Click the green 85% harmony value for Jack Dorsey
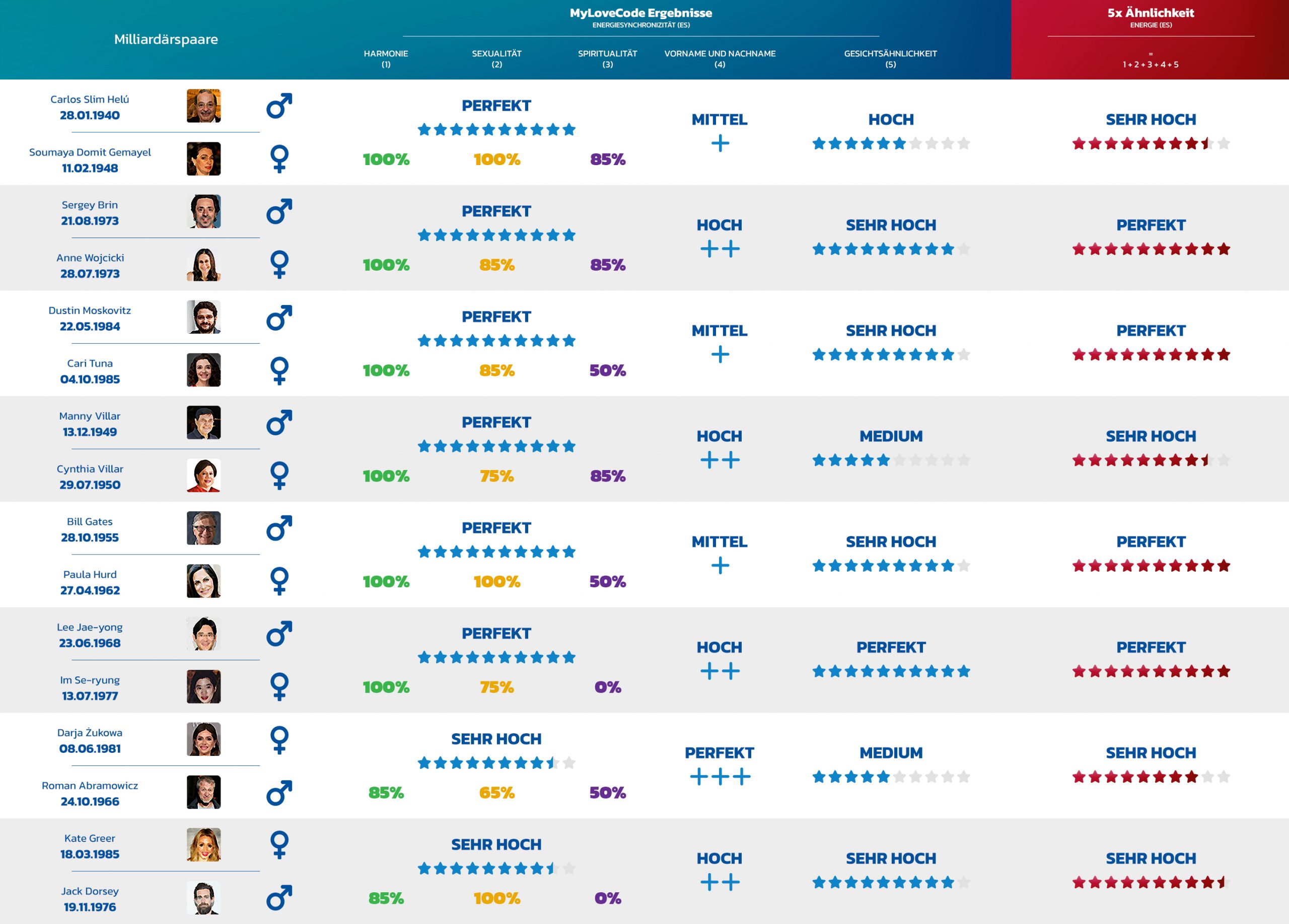 (x=386, y=898)
